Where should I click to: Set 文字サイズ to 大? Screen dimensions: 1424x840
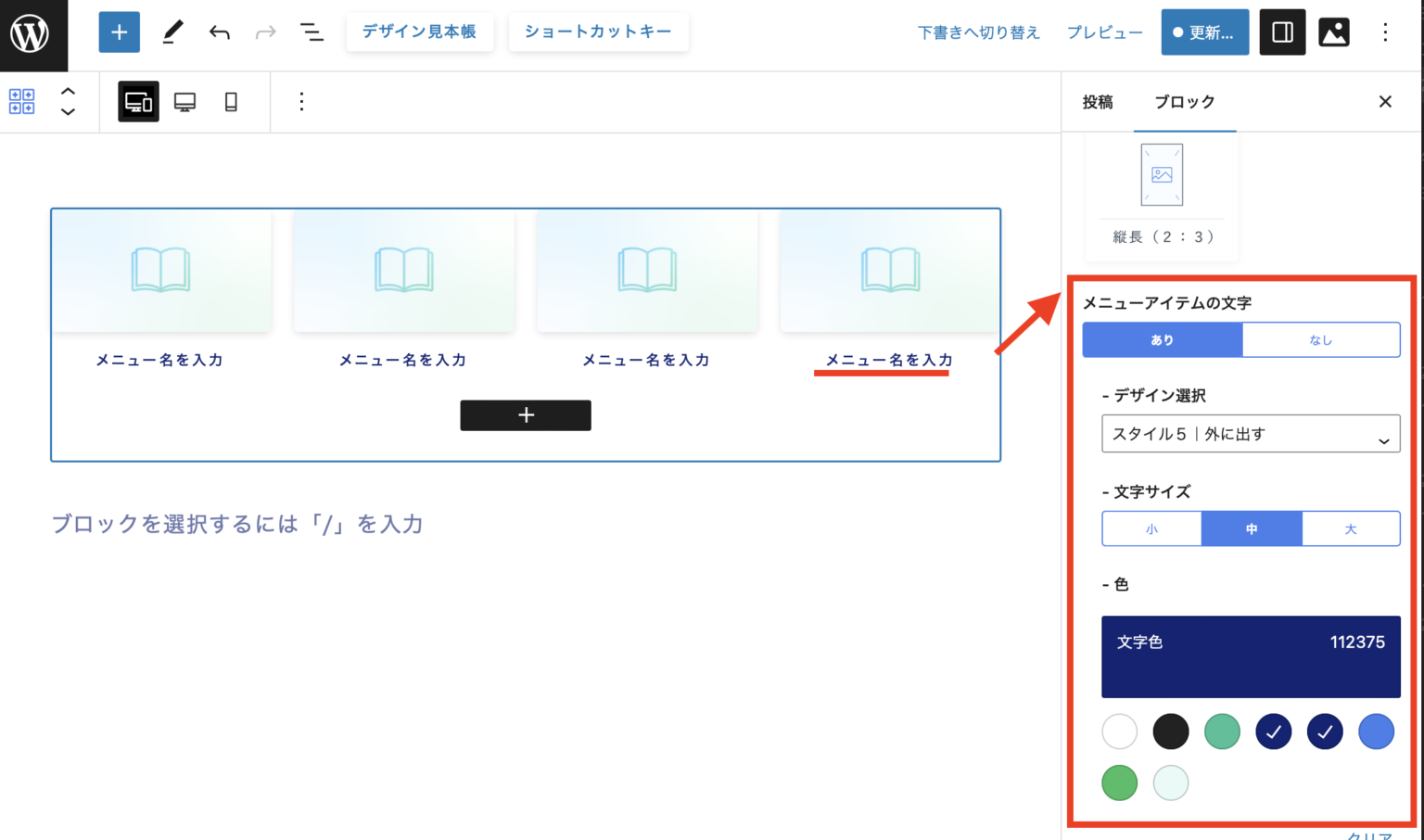tap(1350, 528)
